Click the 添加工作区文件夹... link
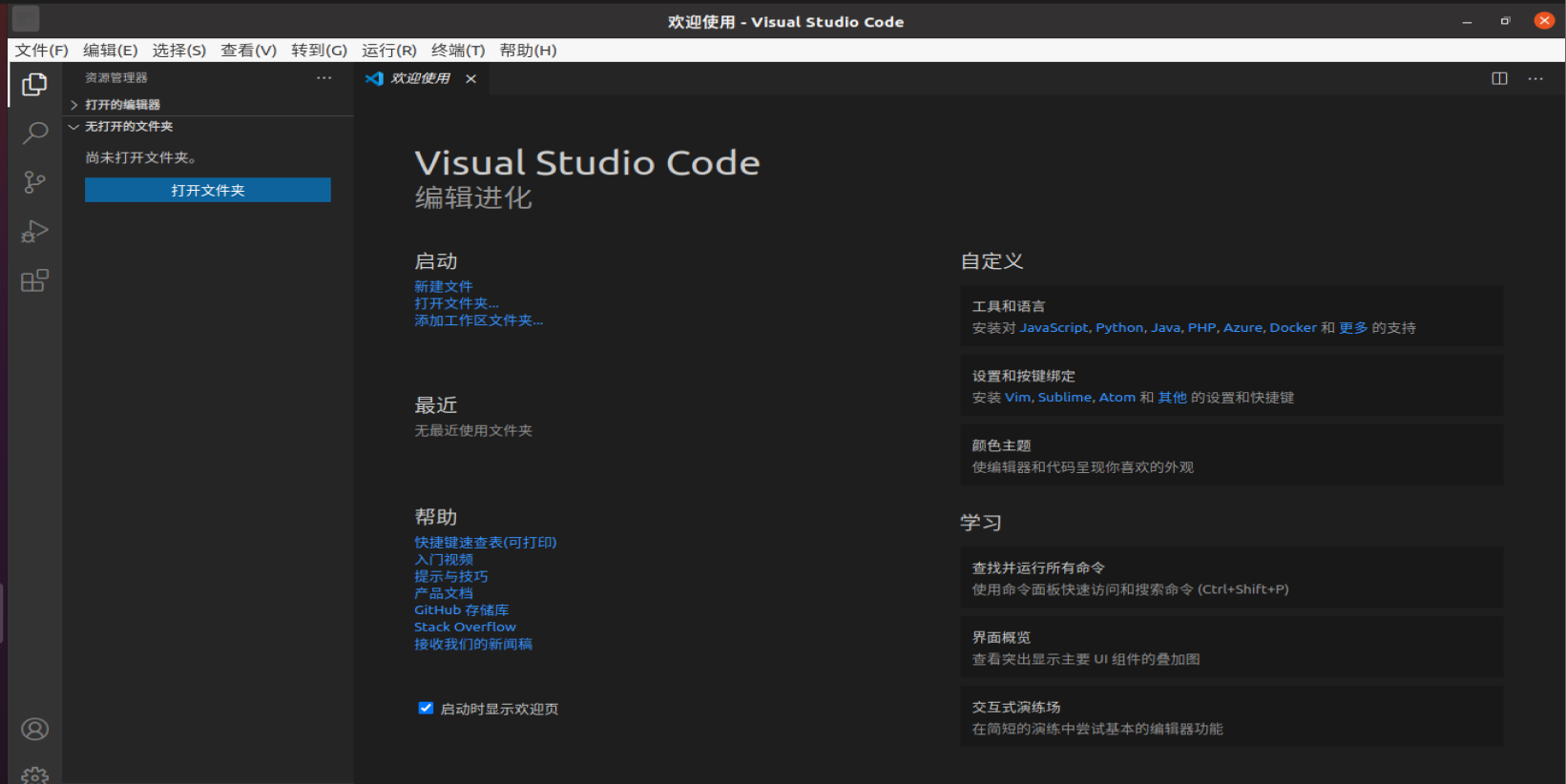The height and width of the screenshot is (784, 1566). click(478, 320)
